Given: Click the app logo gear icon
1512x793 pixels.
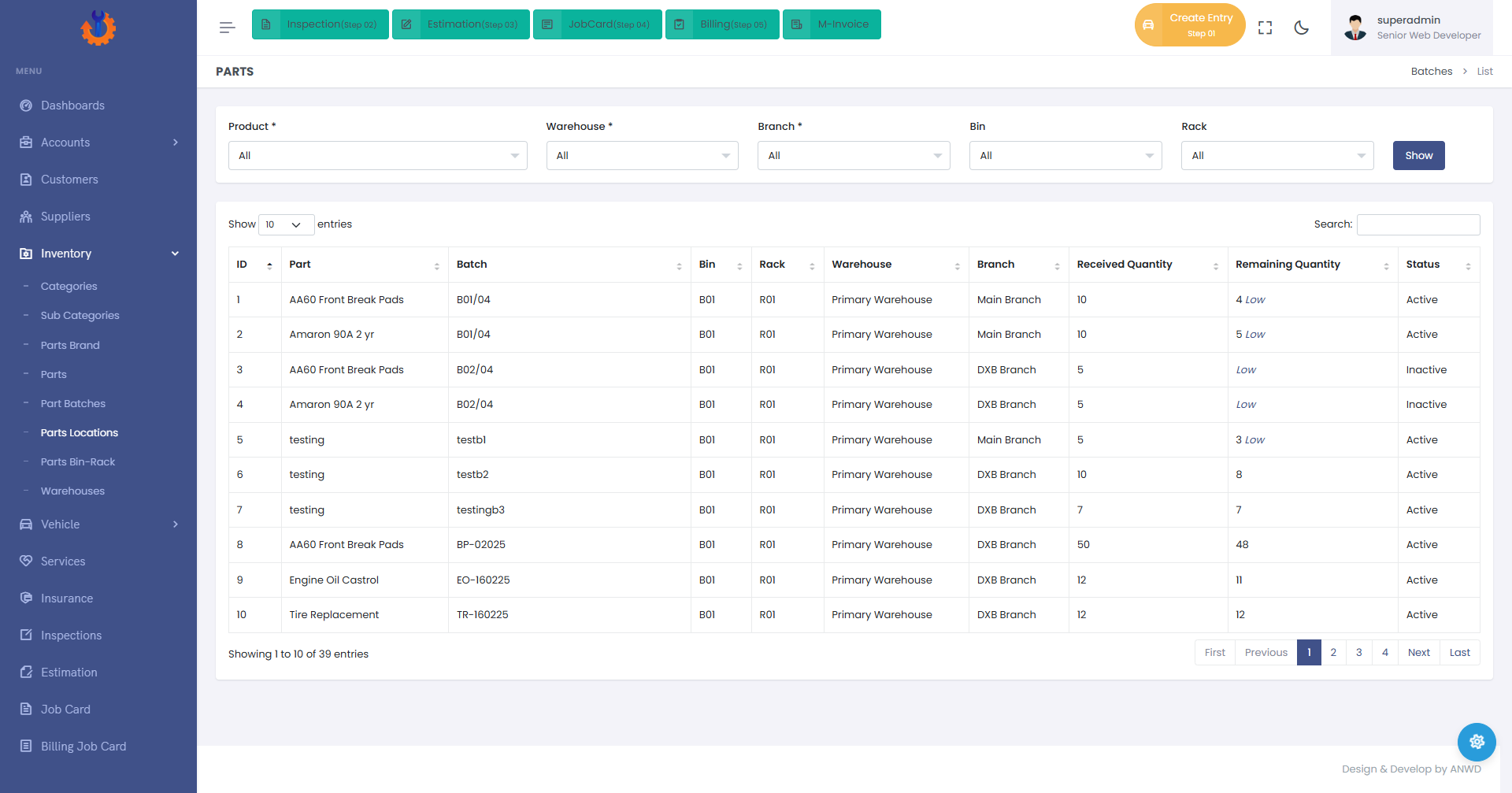Looking at the screenshot, I should click(98, 28).
